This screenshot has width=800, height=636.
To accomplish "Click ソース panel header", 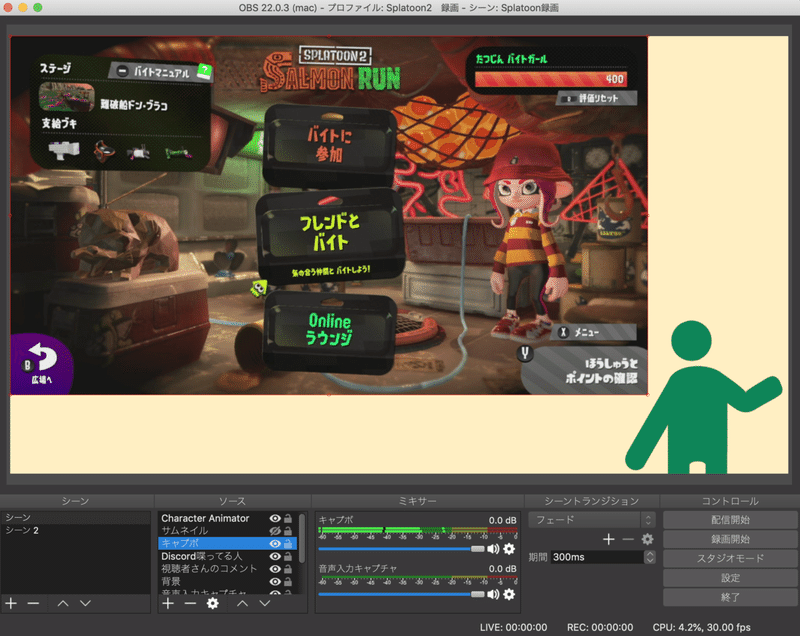I will tap(232, 501).
